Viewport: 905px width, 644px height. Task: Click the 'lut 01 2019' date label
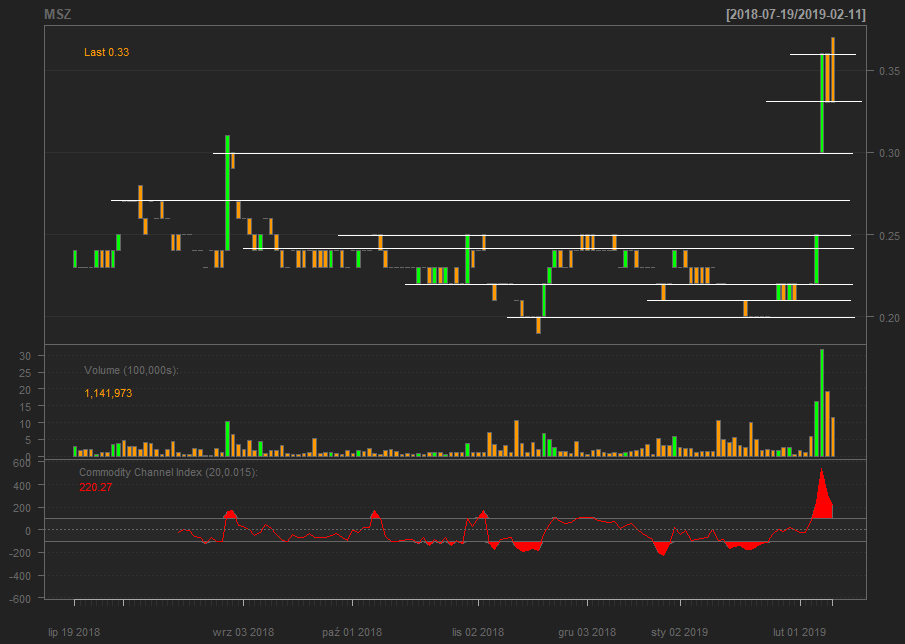click(x=799, y=632)
